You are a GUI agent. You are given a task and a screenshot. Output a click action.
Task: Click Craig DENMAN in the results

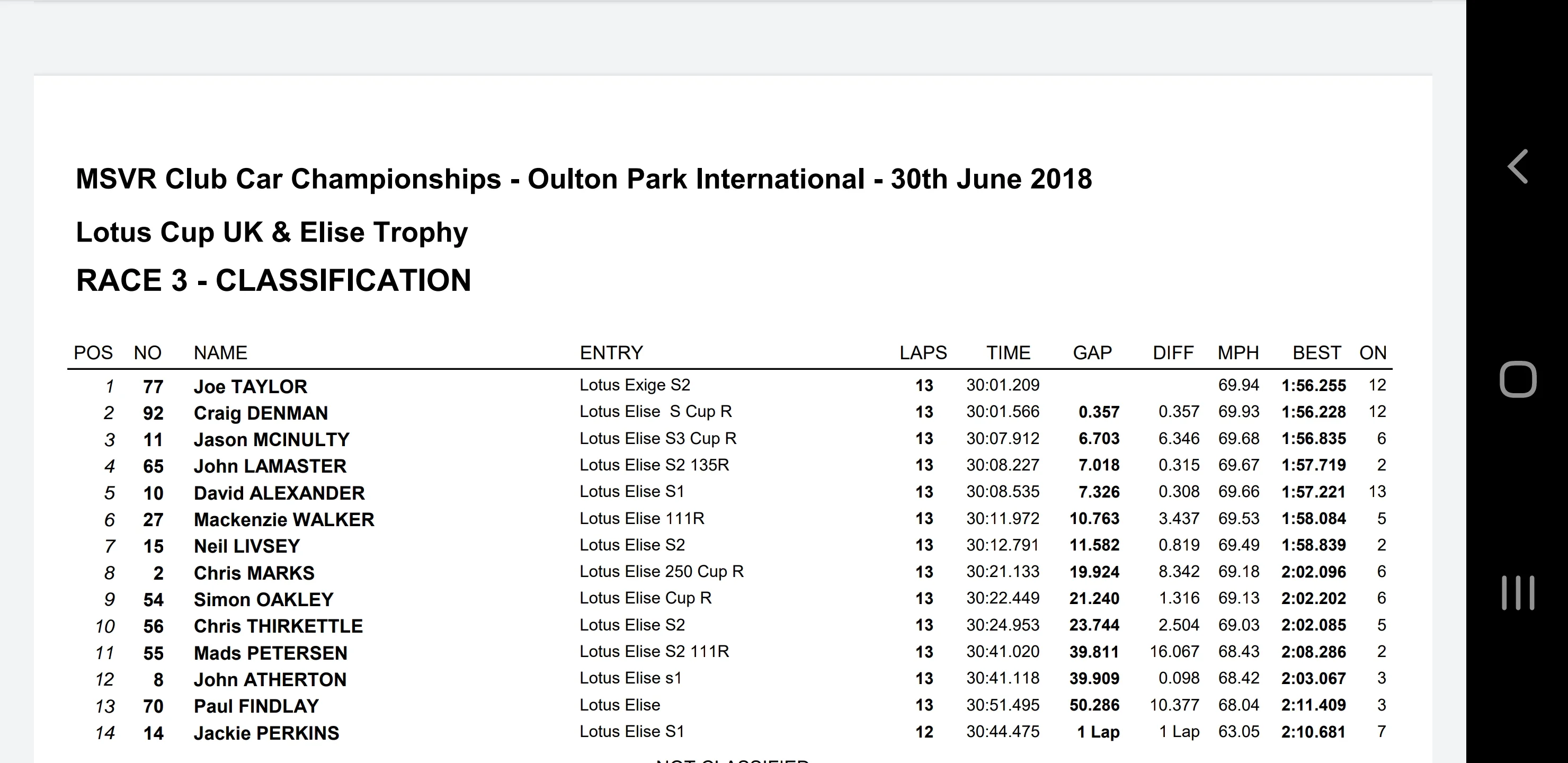[261, 413]
